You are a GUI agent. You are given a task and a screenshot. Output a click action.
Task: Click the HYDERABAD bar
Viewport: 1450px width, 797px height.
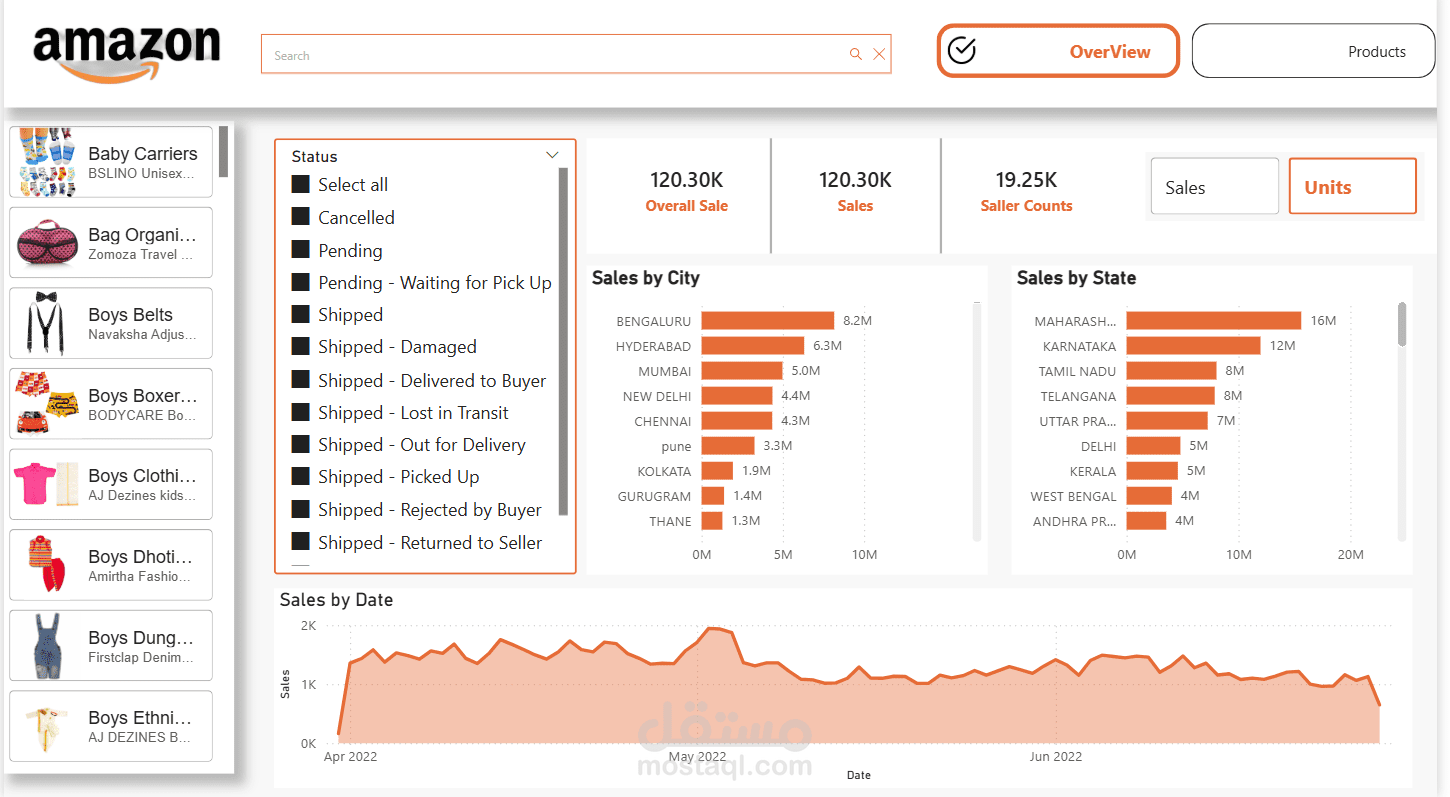pyautogui.click(x=752, y=346)
